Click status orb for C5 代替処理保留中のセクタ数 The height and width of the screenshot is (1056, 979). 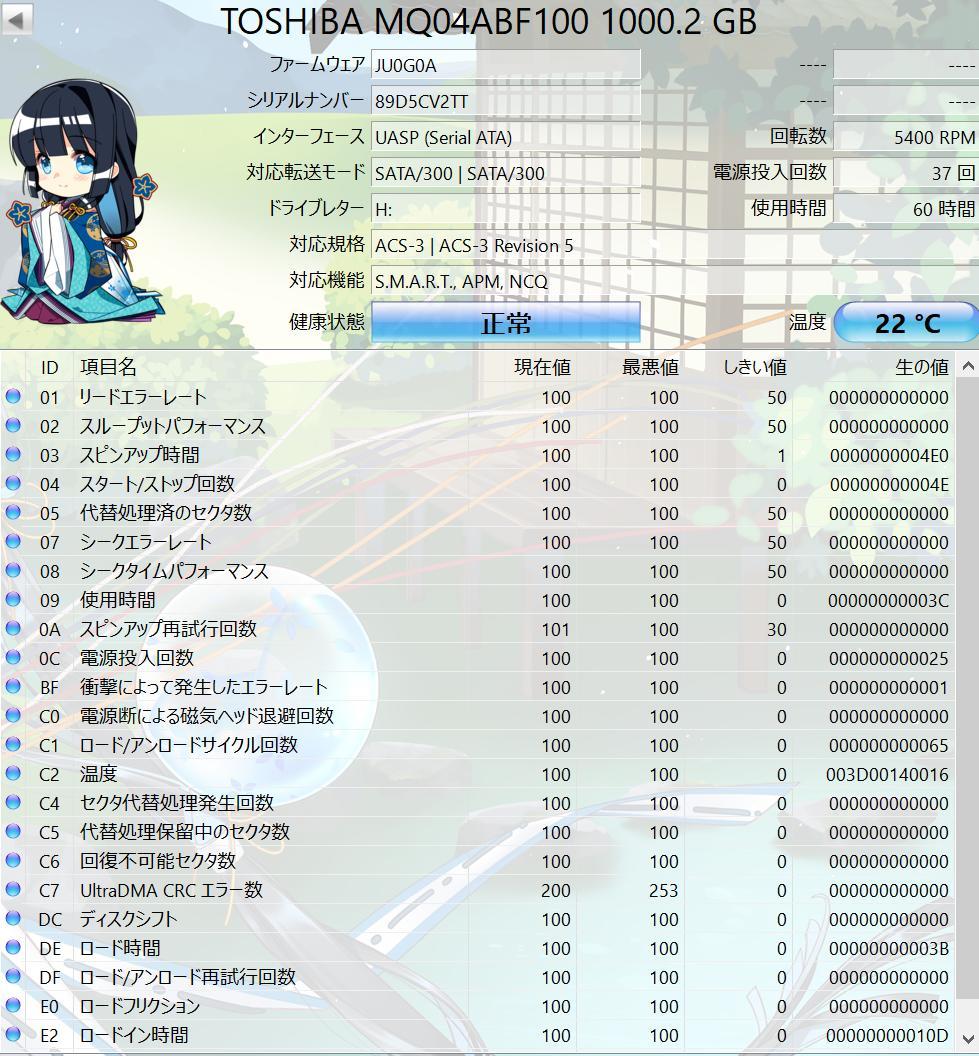(13, 831)
